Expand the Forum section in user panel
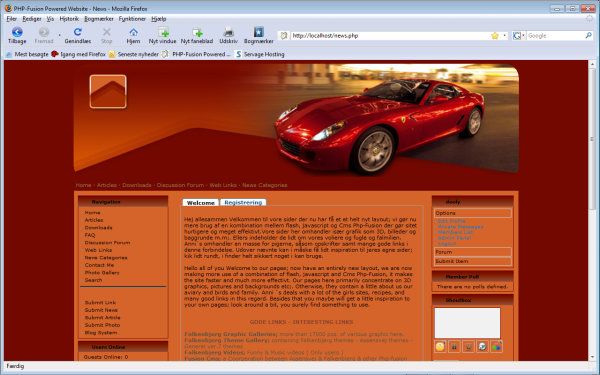The width and height of the screenshot is (600, 375). point(473,252)
